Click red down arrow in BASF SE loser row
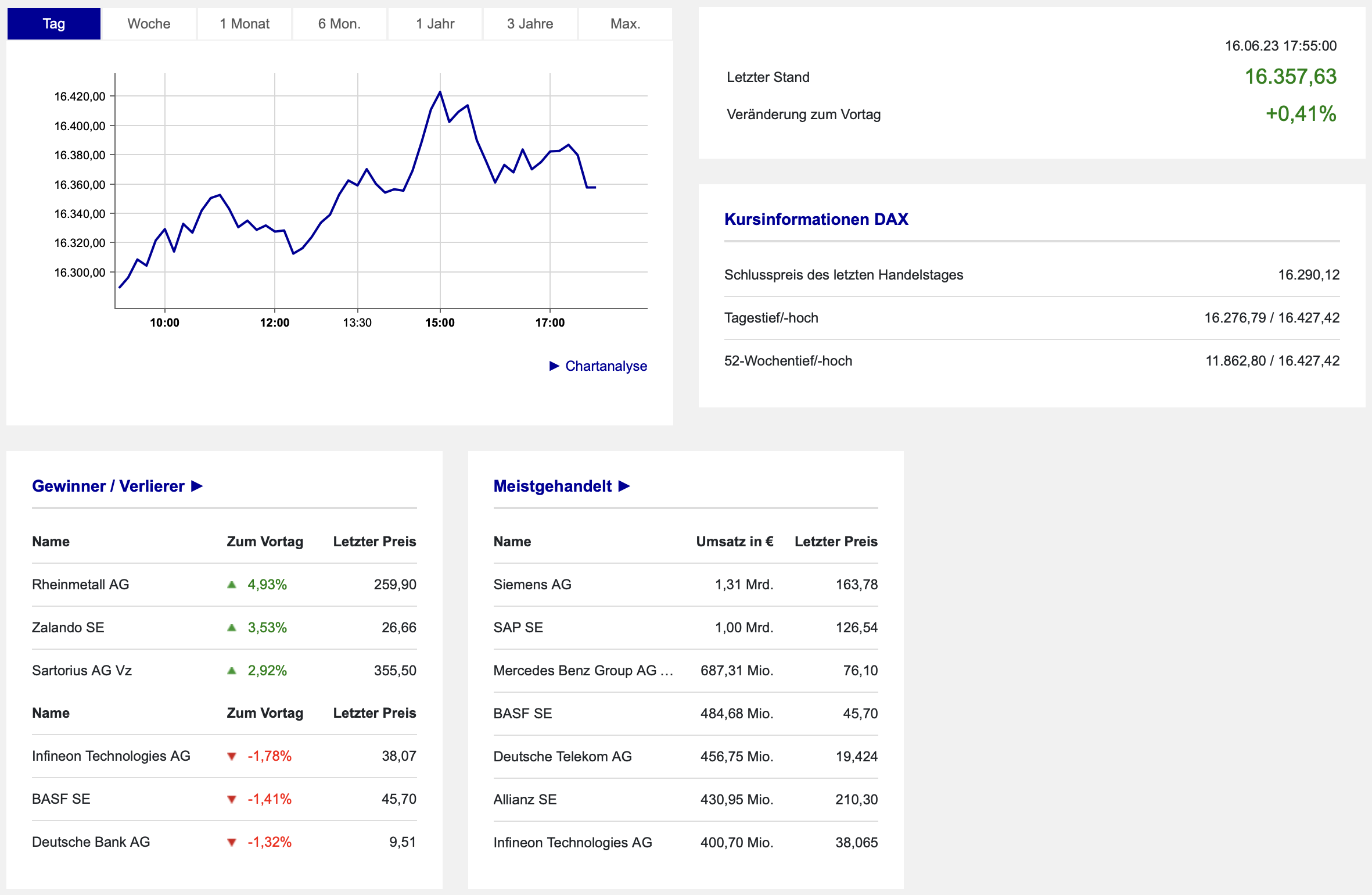 (x=232, y=799)
